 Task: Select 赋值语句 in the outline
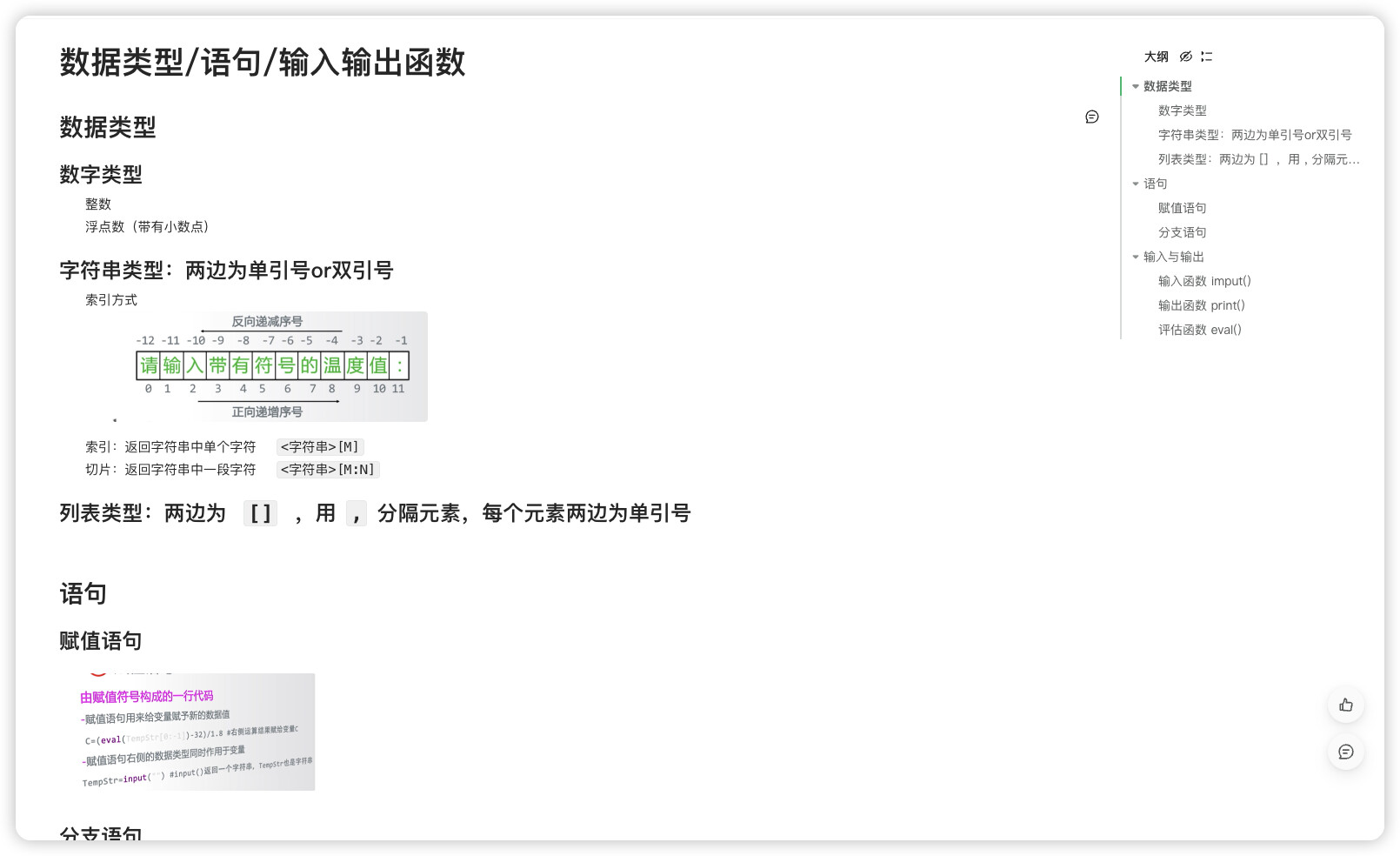[x=1182, y=208]
